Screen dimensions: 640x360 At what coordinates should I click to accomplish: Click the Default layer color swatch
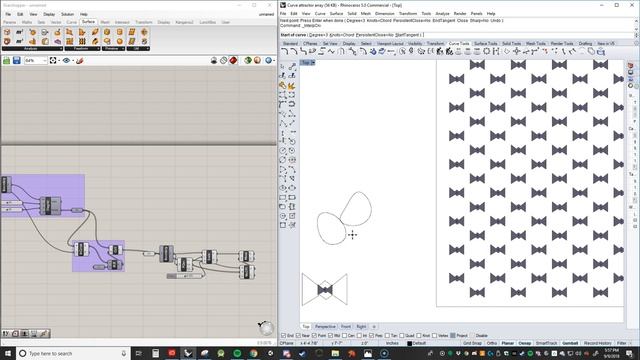[x=409, y=343]
